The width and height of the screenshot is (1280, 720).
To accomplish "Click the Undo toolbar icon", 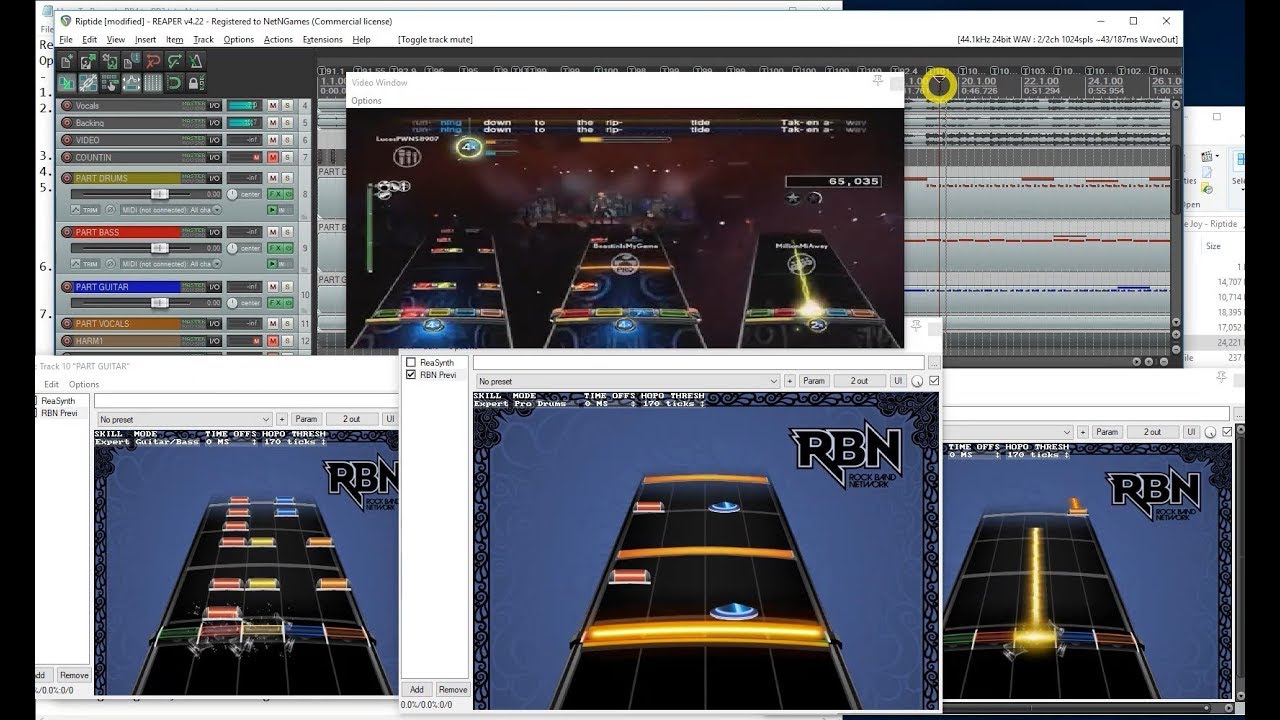I will pyautogui.click(x=153, y=61).
